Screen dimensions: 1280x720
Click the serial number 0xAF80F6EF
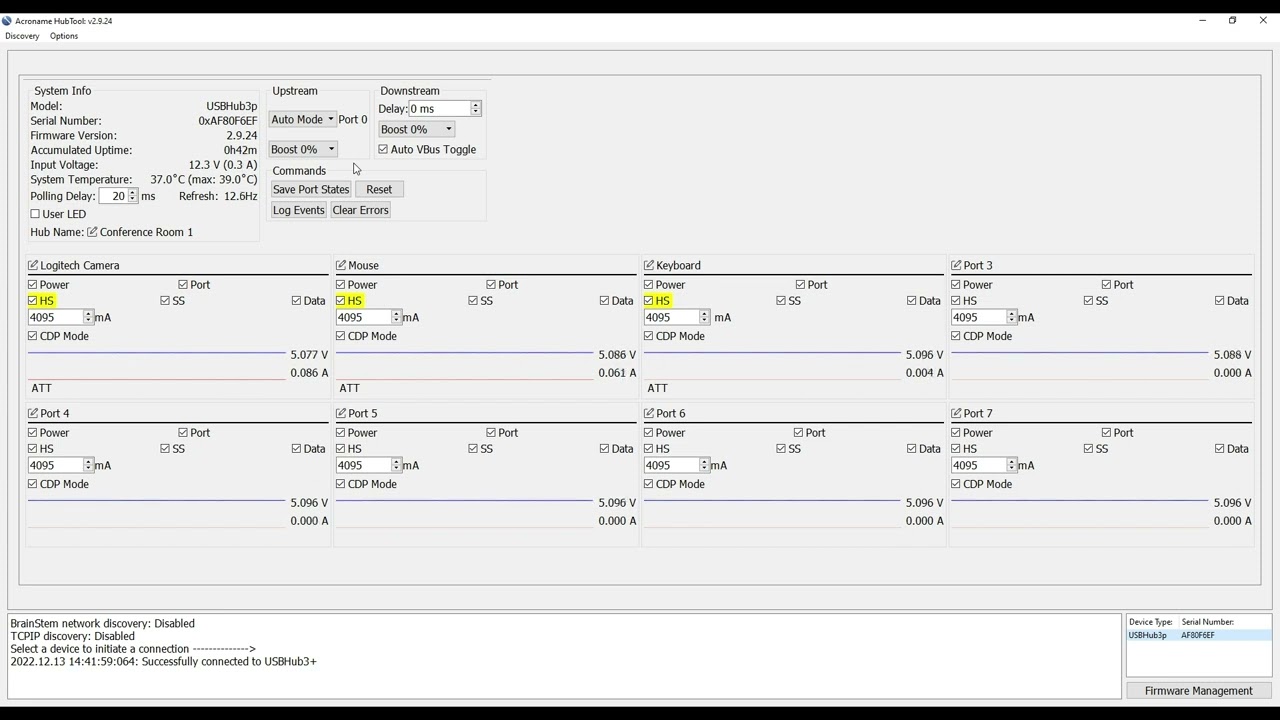227,121
